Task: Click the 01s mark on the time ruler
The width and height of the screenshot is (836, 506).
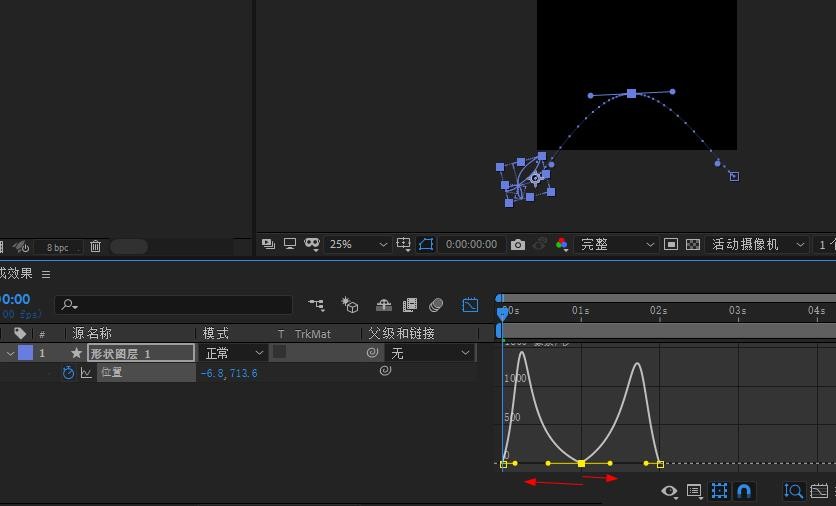Action: coord(581,310)
